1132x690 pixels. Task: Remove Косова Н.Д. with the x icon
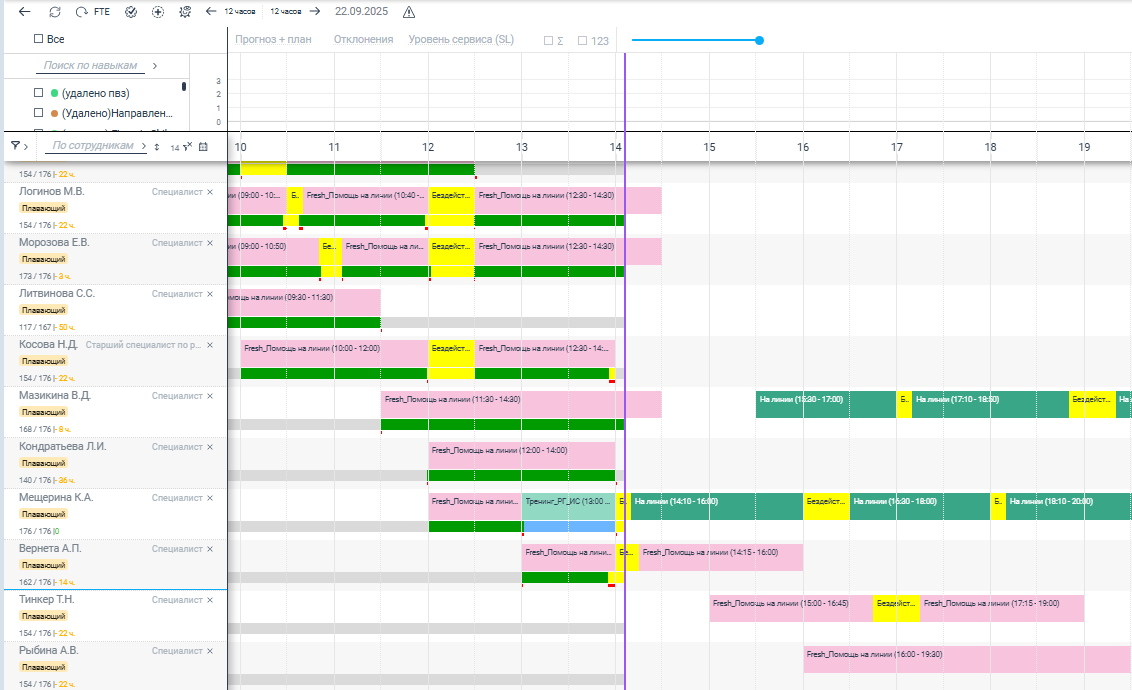point(210,345)
